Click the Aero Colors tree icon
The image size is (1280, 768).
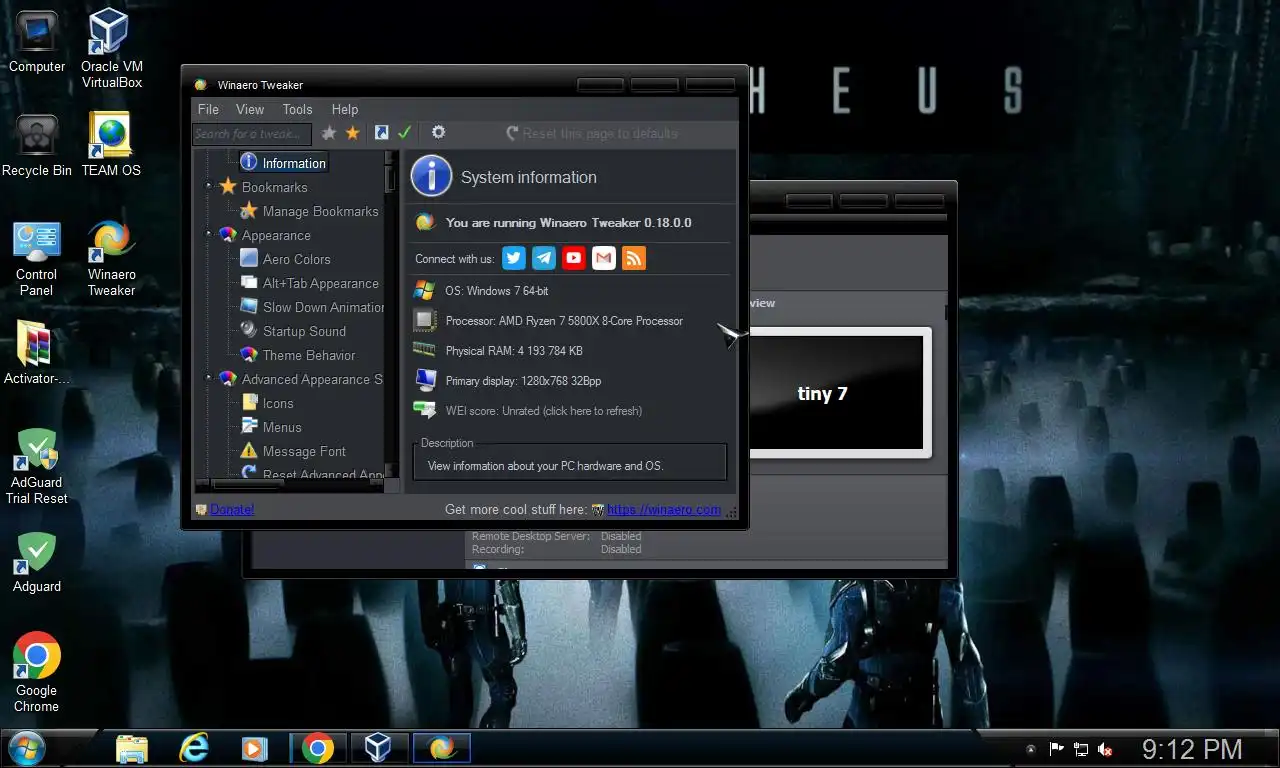coord(248,258)
